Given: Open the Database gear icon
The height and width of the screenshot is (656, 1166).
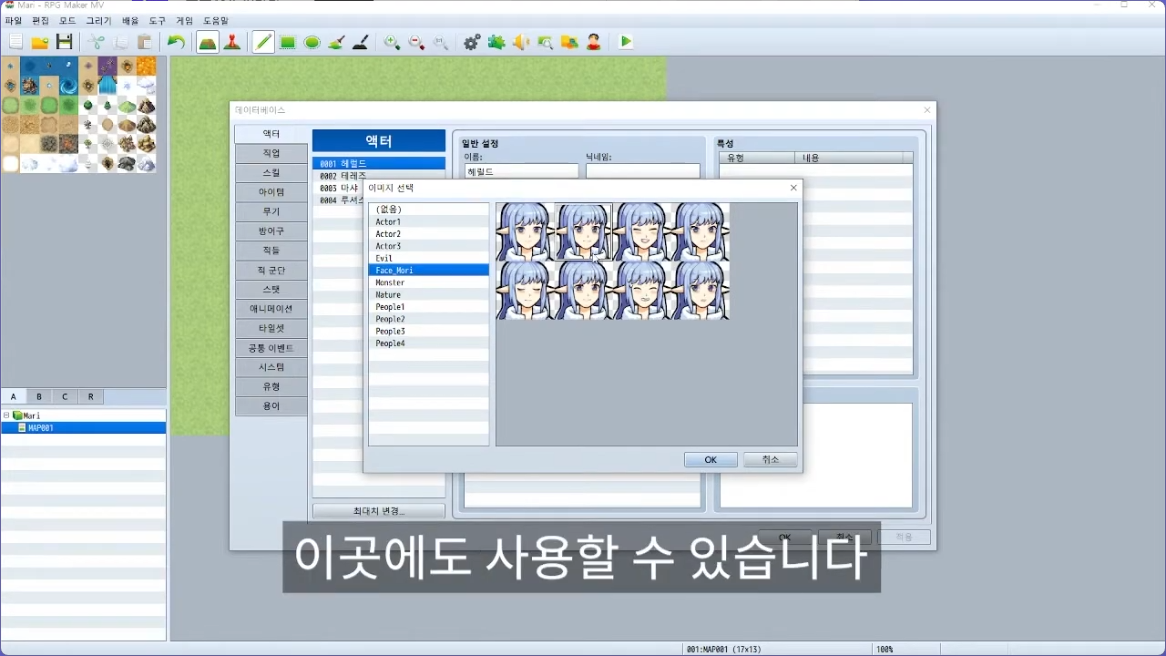Looking at the screenshot, I should [x=471, y=42].
